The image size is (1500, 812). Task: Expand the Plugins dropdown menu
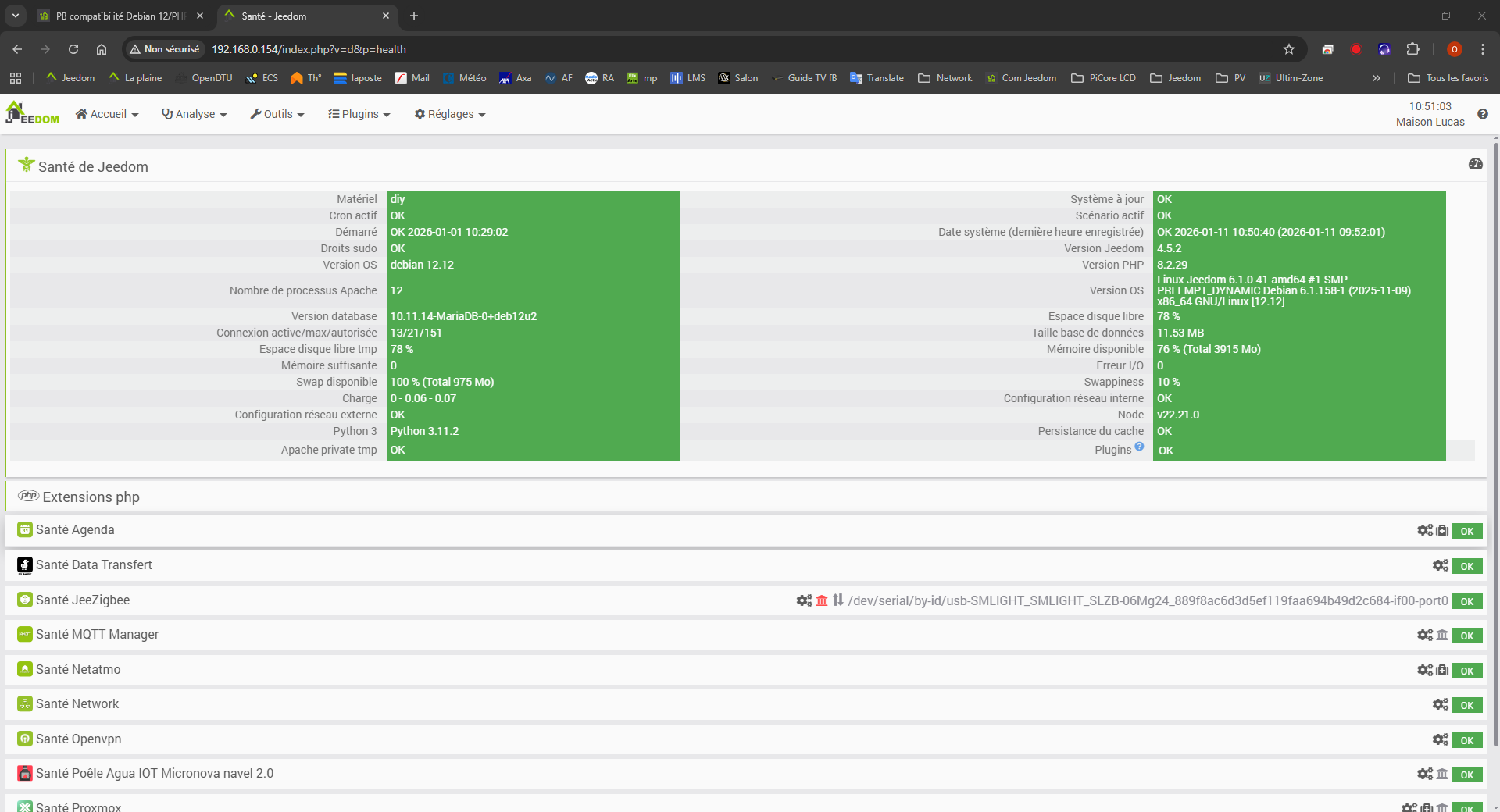tap(359, 114)
